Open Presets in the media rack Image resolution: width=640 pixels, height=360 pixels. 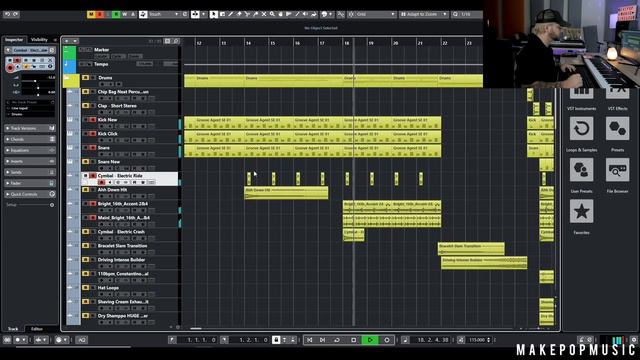point(617,129)
